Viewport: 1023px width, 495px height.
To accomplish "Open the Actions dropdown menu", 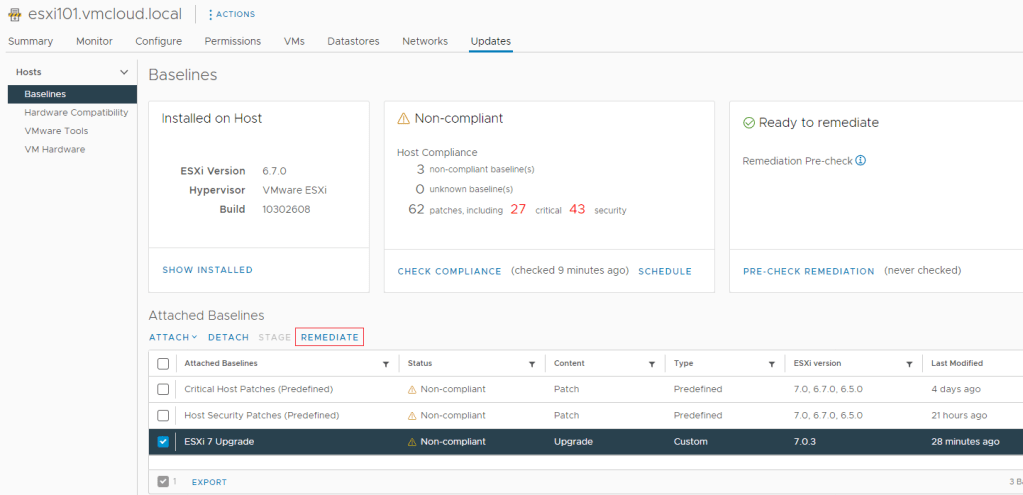I will click(231, 14).
